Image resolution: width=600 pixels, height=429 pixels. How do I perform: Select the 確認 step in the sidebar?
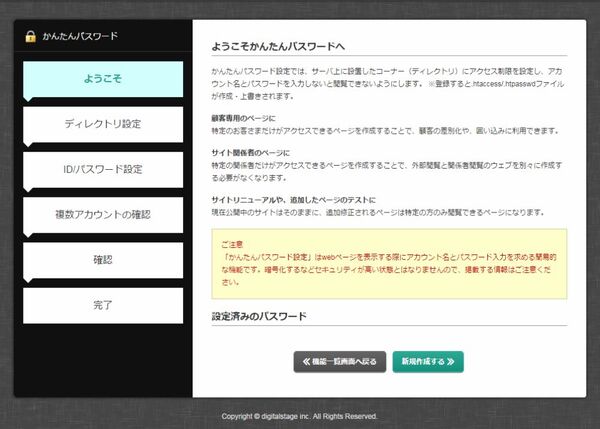103,260
